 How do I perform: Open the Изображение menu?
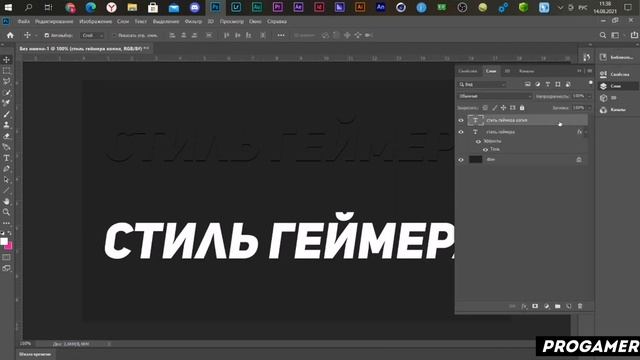tap(96, 21)
